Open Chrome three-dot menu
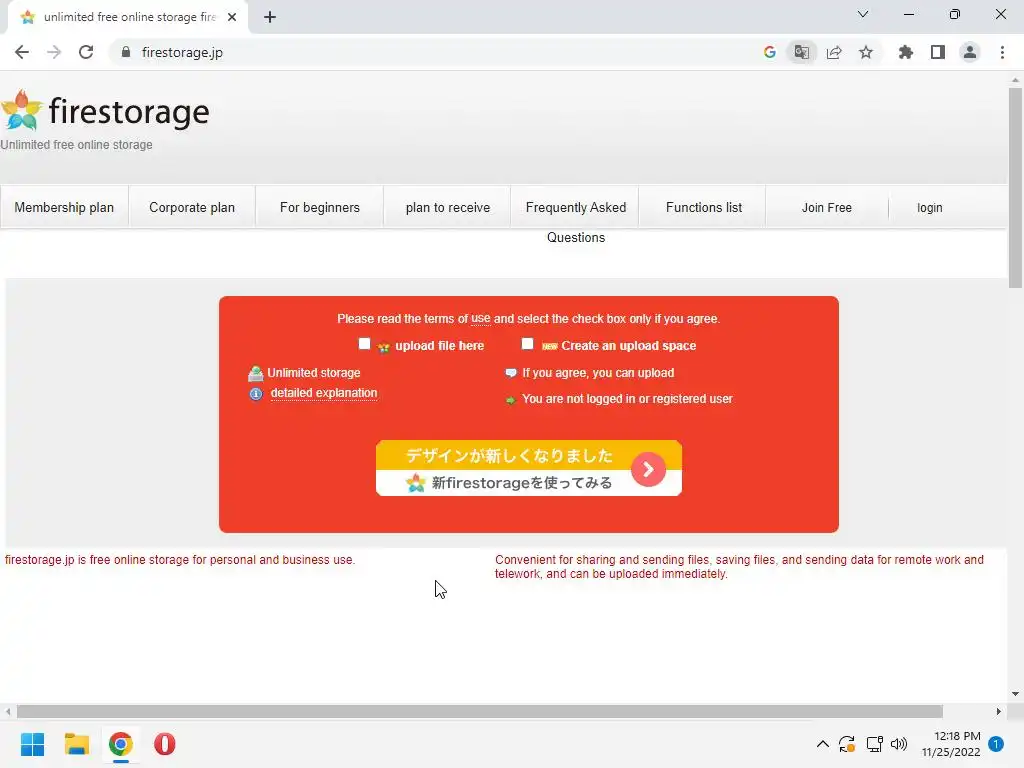Image resolution: width=1024 pixels, height=768 pixels. 1002,52
